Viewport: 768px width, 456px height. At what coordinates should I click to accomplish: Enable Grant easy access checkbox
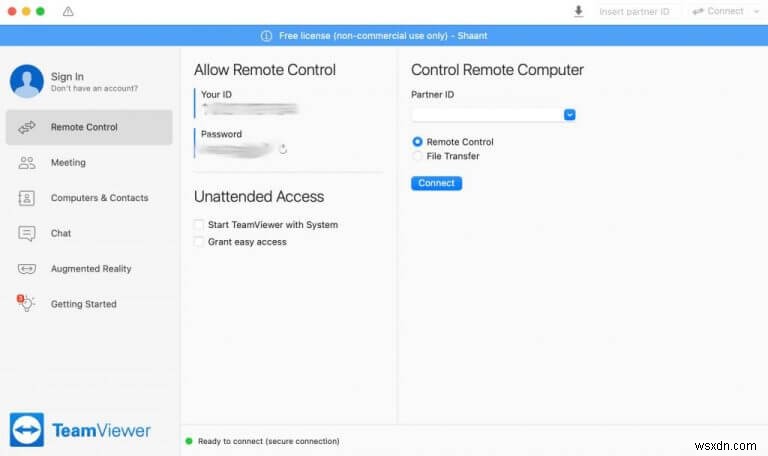(x=198, y=242)
